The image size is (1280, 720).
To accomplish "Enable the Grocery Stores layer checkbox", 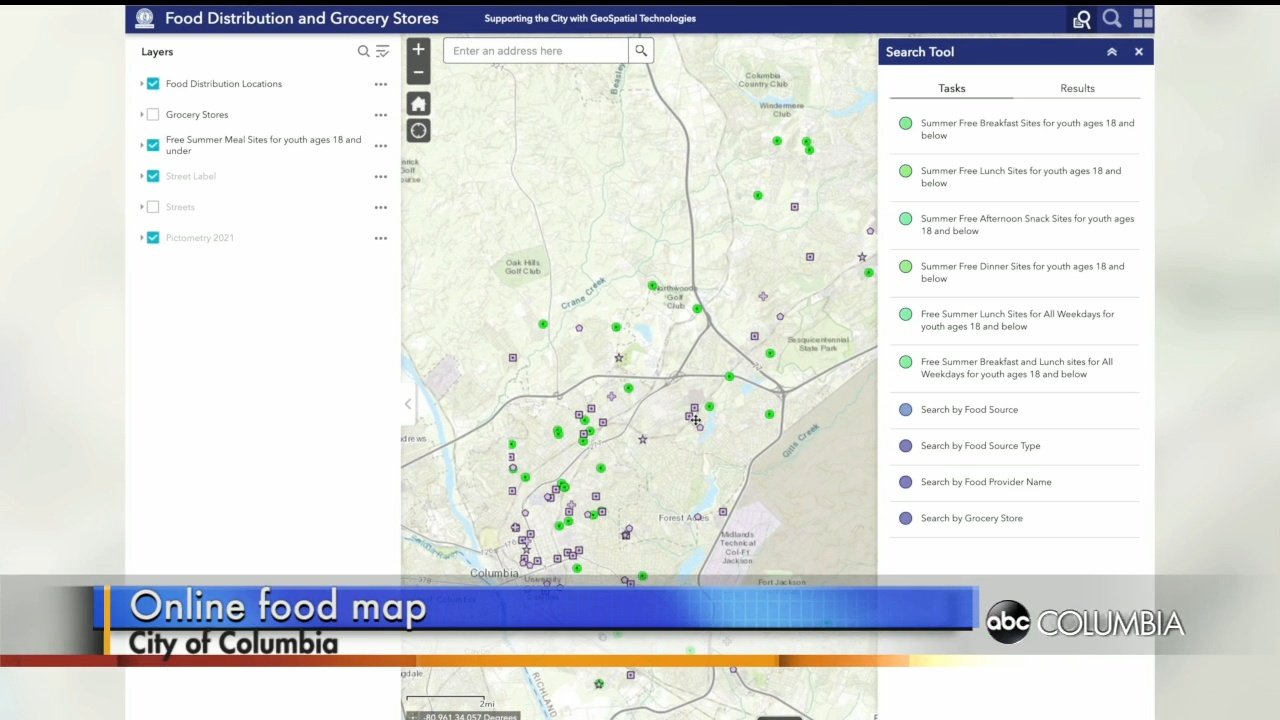I will pyautogui.click(x=153, y=115).
